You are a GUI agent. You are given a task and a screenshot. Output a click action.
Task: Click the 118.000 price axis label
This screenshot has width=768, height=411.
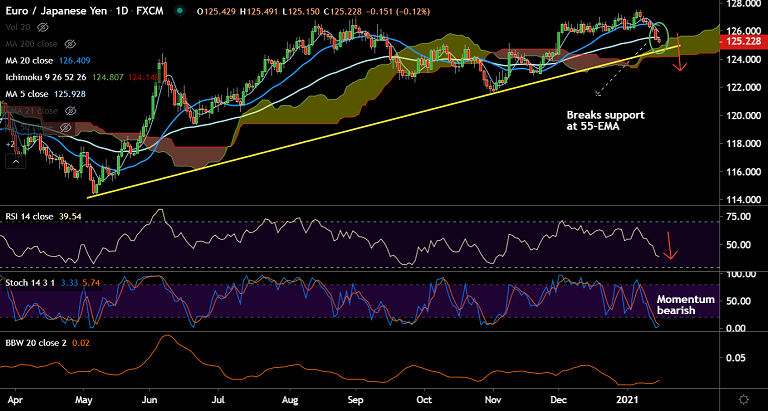pyautogui.click(x=746, y=144)
